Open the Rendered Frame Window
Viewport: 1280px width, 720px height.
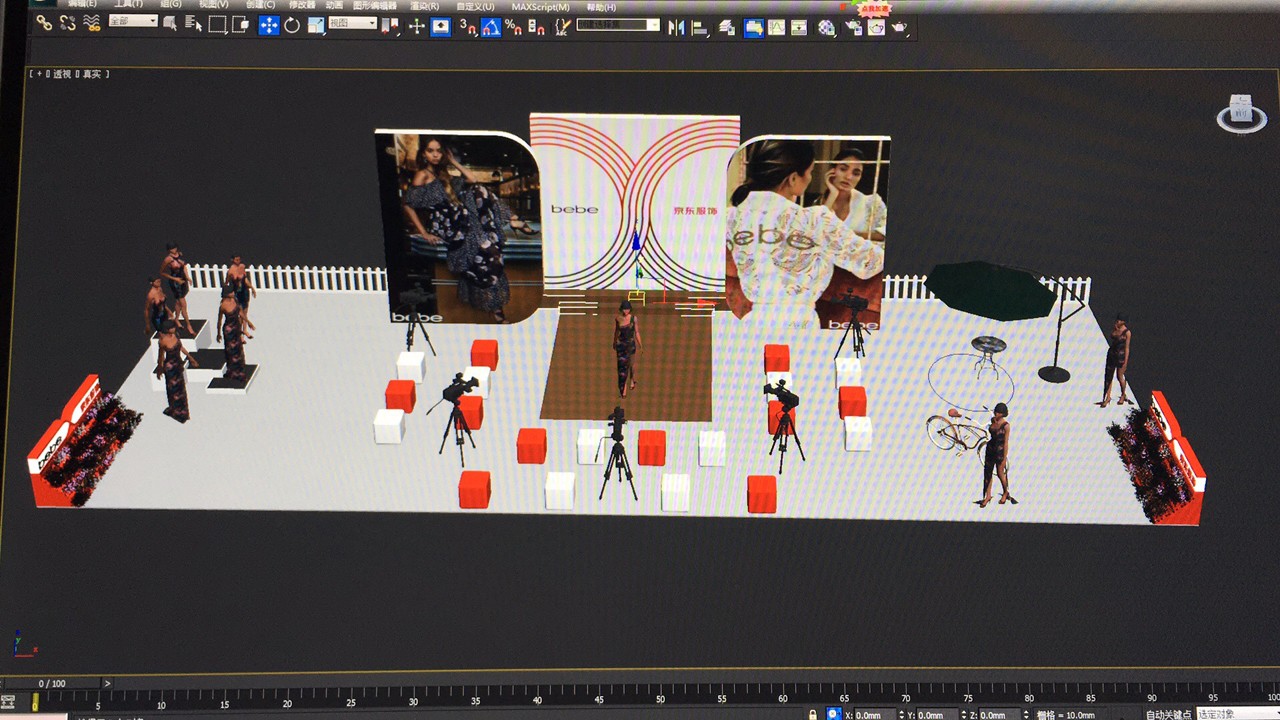(x=876, y=27)
